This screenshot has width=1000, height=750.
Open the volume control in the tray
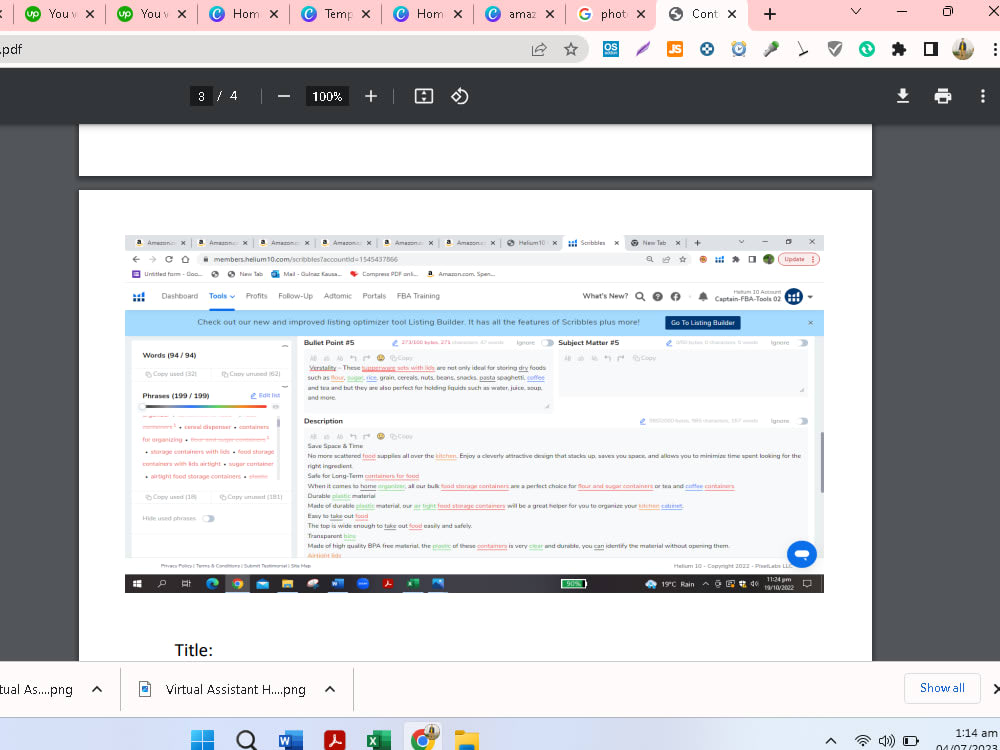(886, 741)
